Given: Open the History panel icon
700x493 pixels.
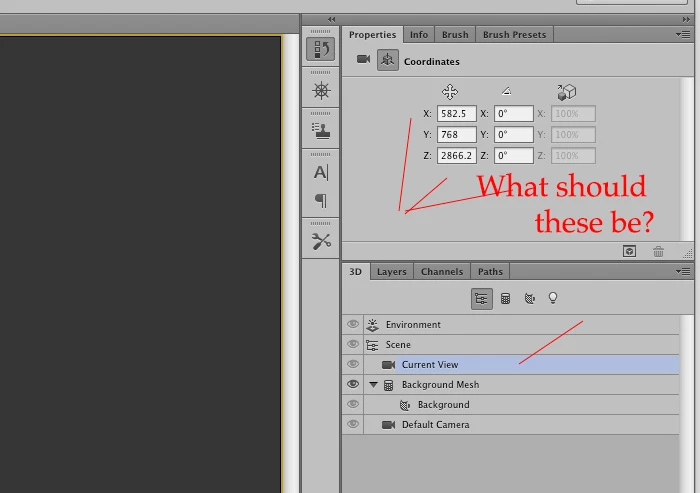Looking at the screenshot, I should [x=321, y=49].
